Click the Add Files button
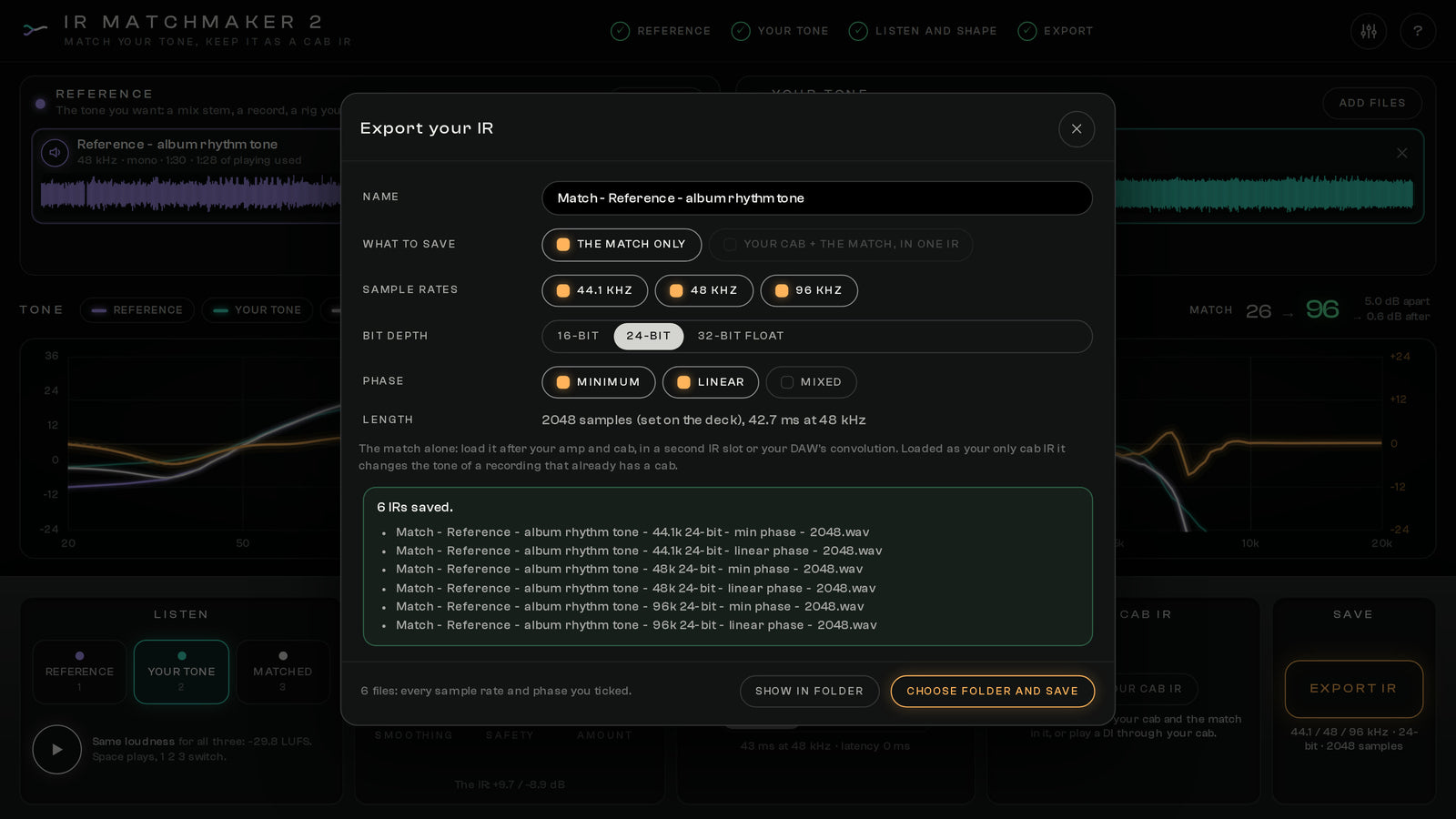 (x=1372, y=104)
